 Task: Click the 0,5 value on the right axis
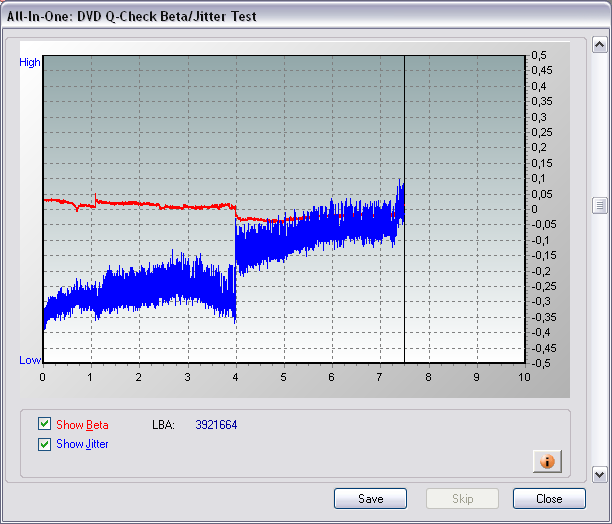[539, 55]
